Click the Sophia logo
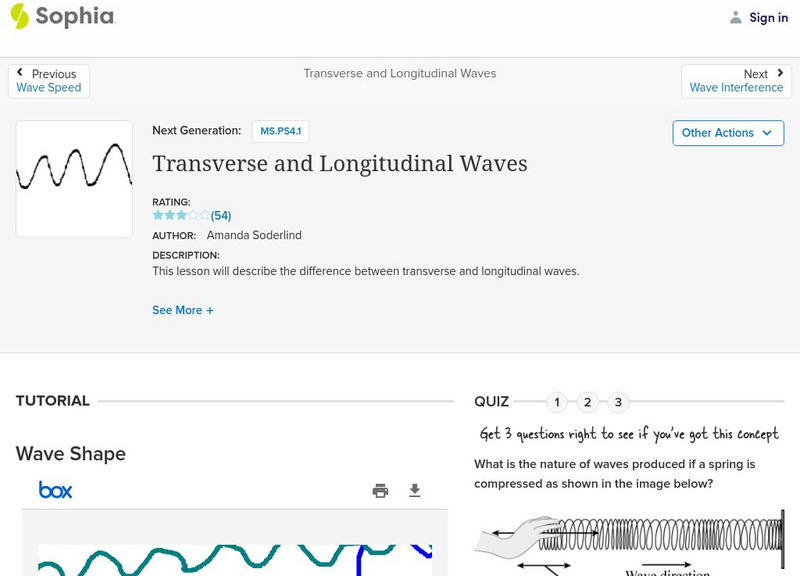Image resolution: width=800 pixels, height=576 pixels. tap(62, 16)
